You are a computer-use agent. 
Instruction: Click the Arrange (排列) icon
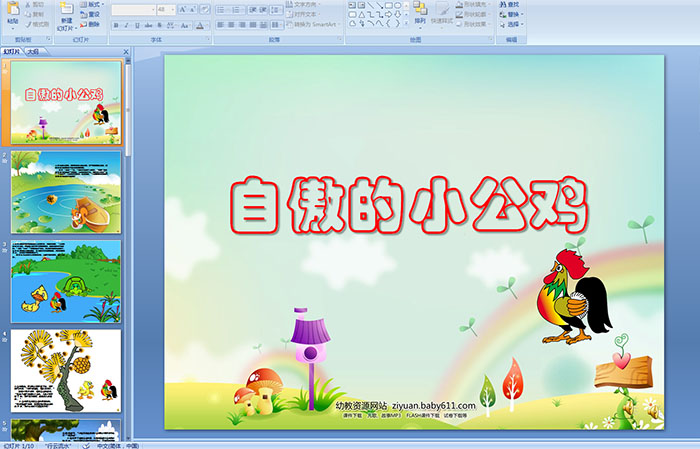tap(420, 9)
